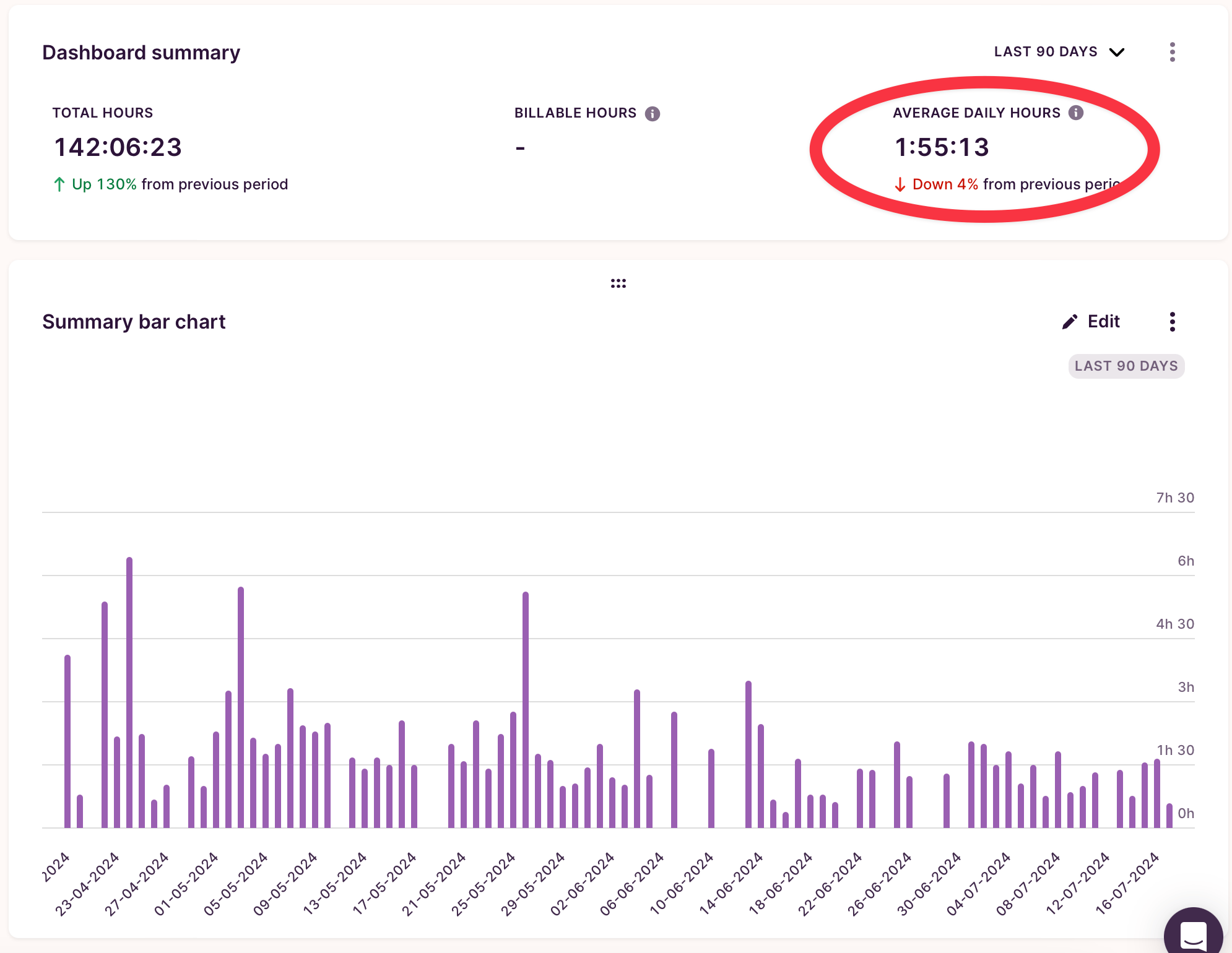Click the Average Daily Hours value 1:55:13
Screen dimensions: 1232x953
(942, 147)
